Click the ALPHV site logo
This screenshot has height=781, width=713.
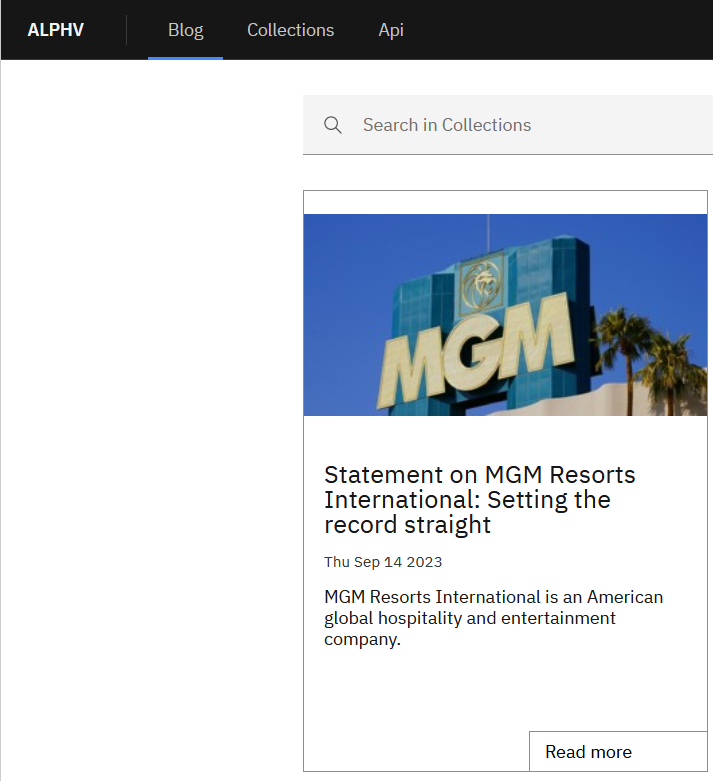55,30
